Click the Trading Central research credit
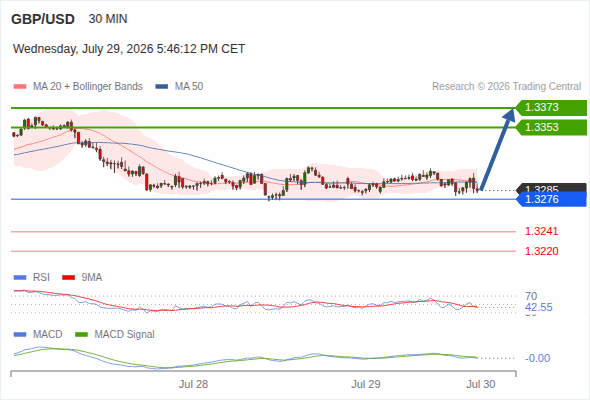This screenshot has width=590, height=400. click(506, 87)
